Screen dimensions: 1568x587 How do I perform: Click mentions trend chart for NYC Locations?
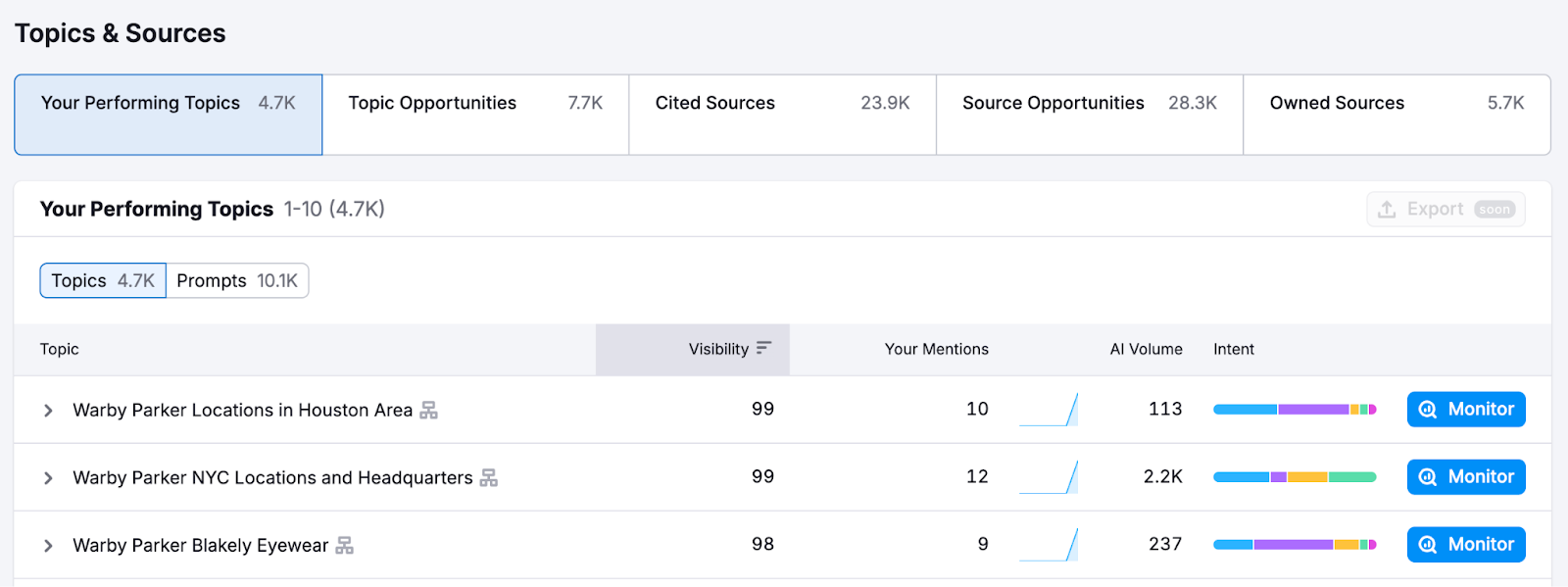[1048, 477]
